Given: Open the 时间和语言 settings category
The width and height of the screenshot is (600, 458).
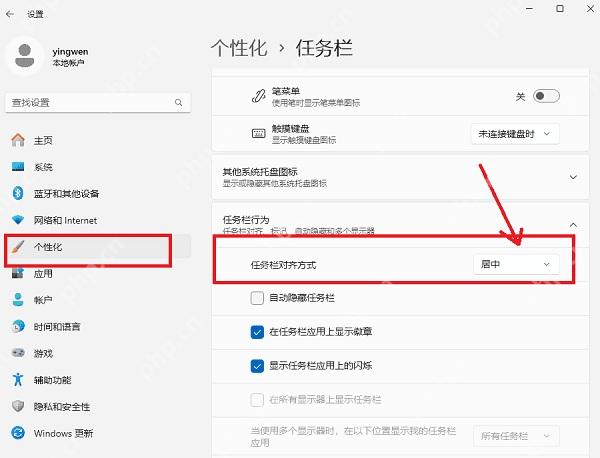Looking at the screenshot, I should 97,326.
